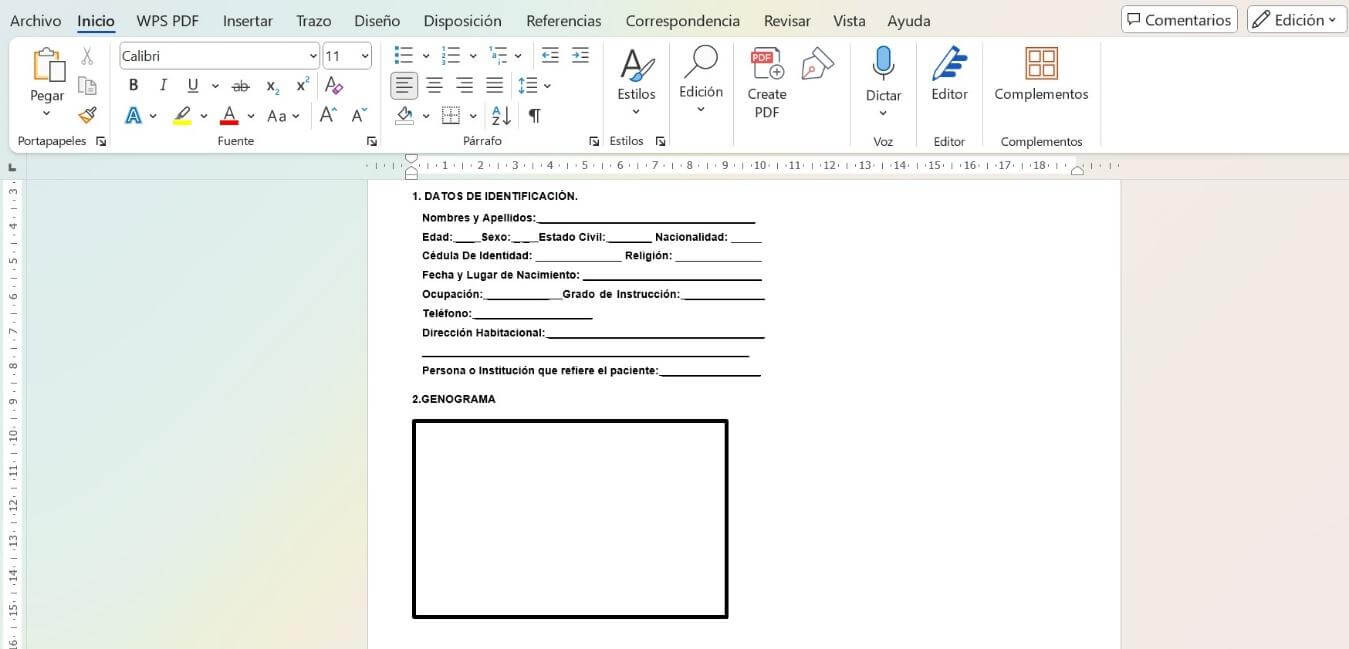Viewport: 1349px width, 649px height.
Task: Click Create PDF in the ribbon
Action: point(766,82)
